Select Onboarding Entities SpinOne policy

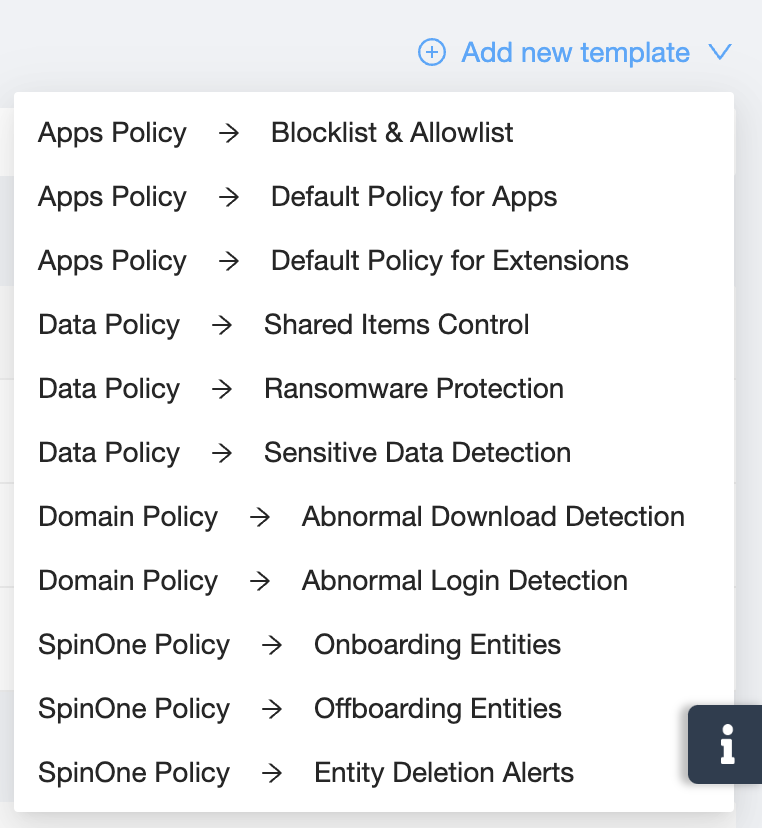(x=437, y=645)
